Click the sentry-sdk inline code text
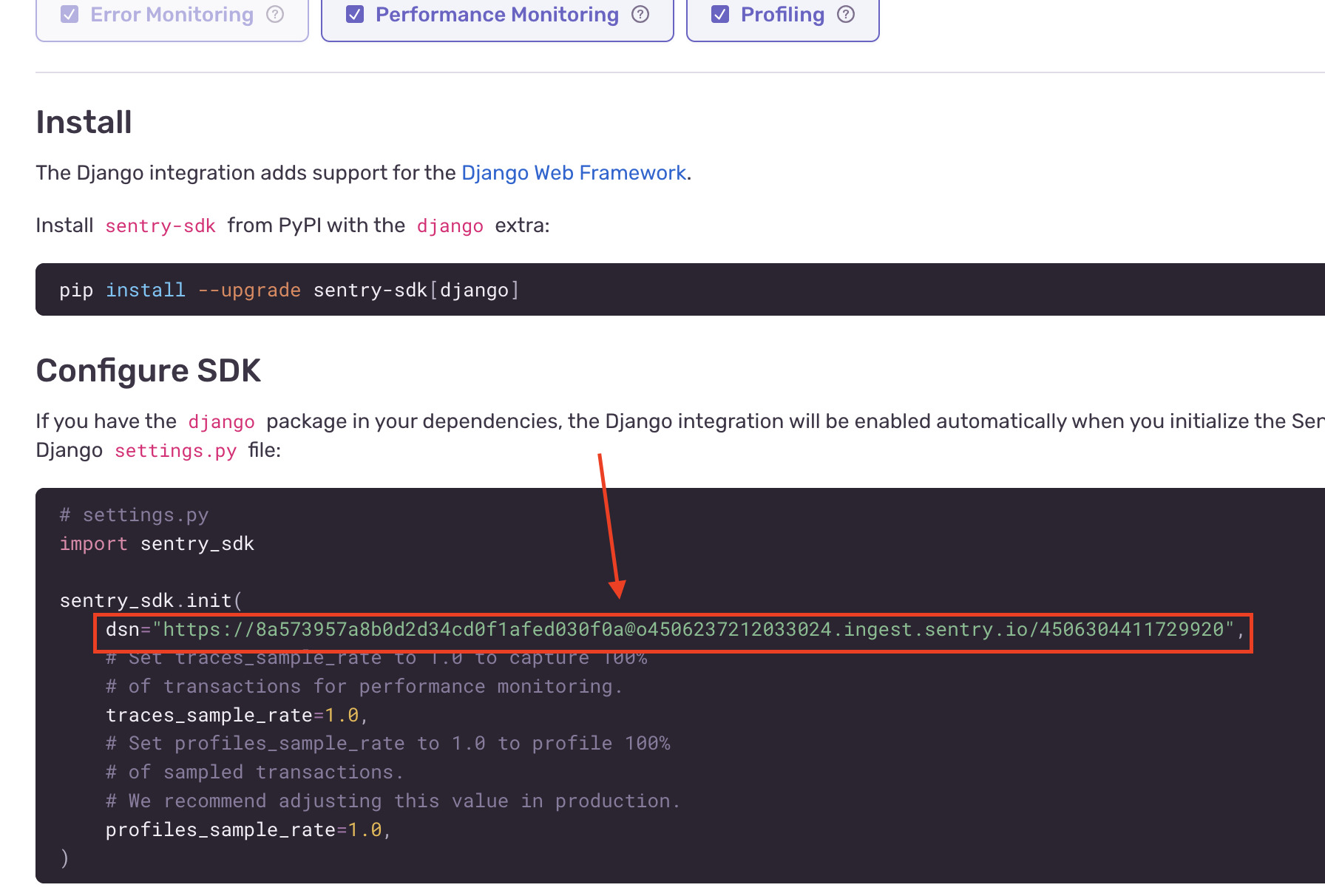The image size is (1325, 896). pyautogui.click(x=160, y=226)
